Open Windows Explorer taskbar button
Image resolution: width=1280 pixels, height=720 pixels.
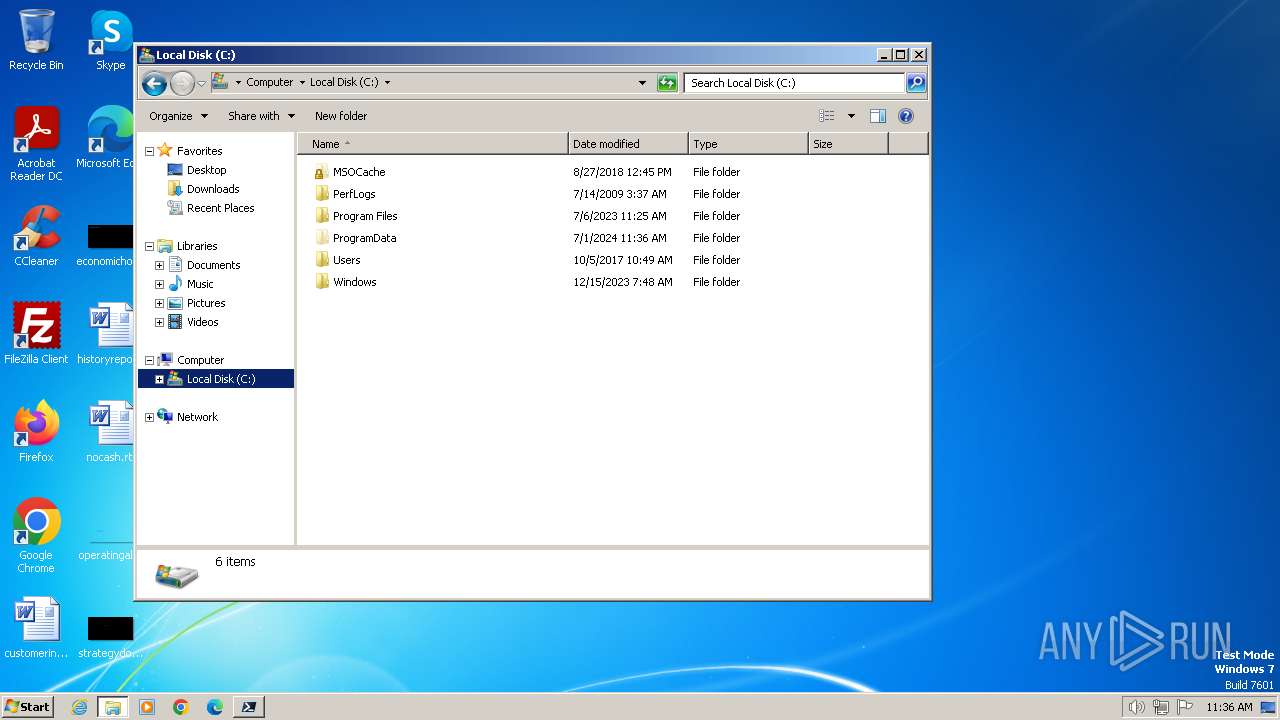point(113,707)
